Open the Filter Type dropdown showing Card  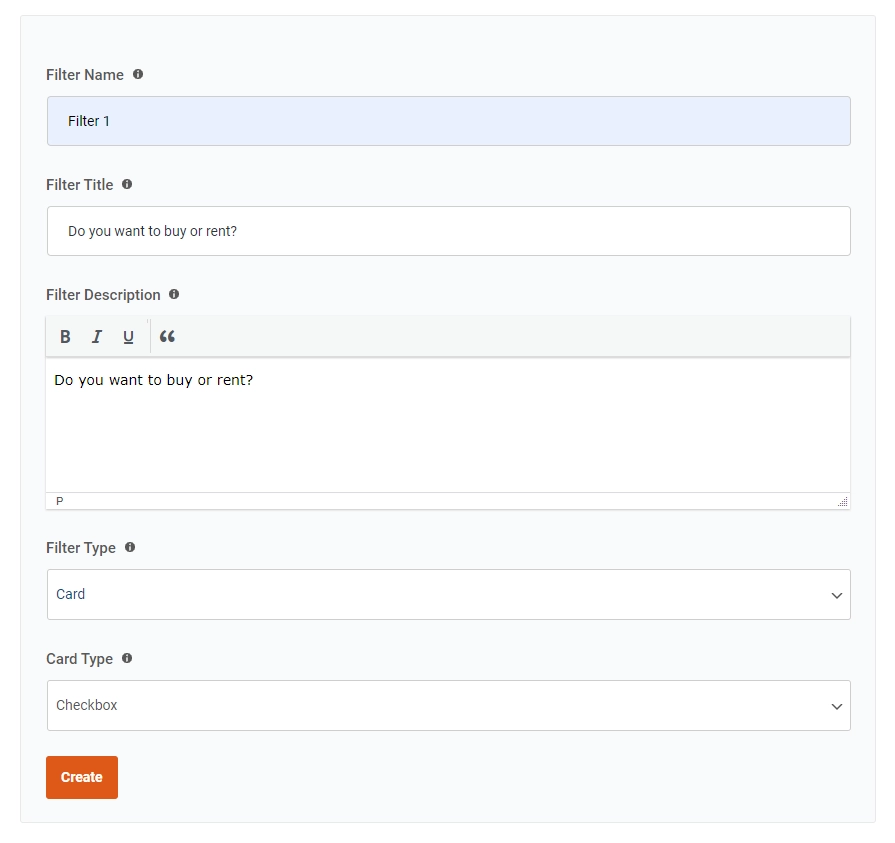point(448,594)
